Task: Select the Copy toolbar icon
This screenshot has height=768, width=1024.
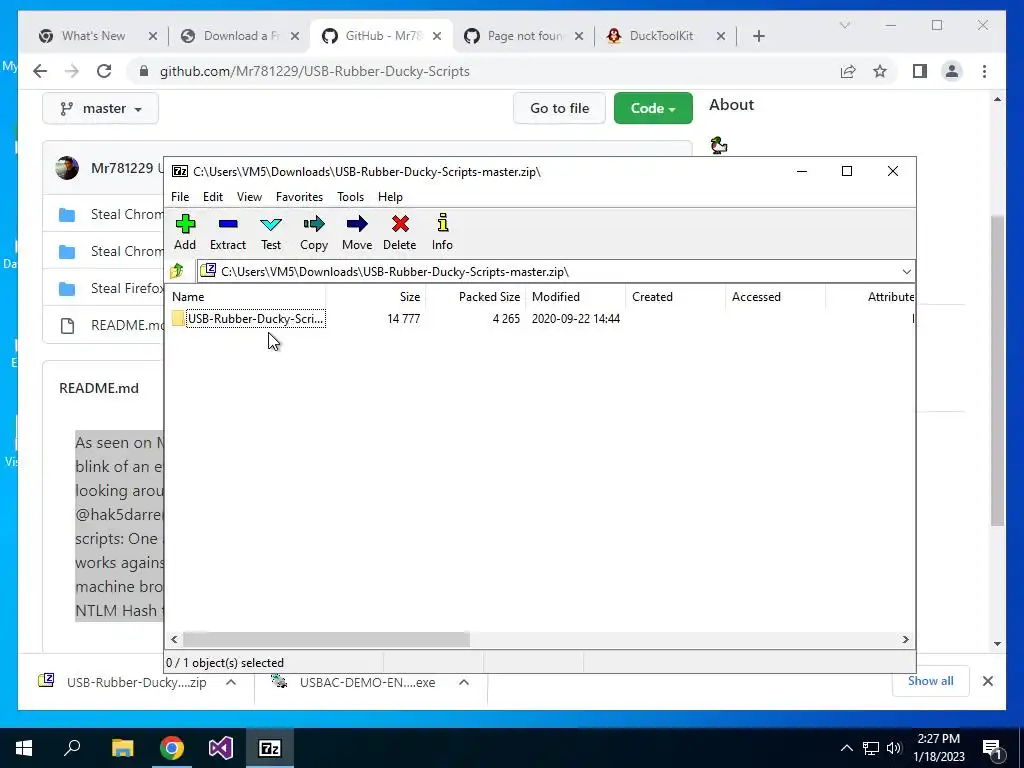Action: (x=313, y=232)
